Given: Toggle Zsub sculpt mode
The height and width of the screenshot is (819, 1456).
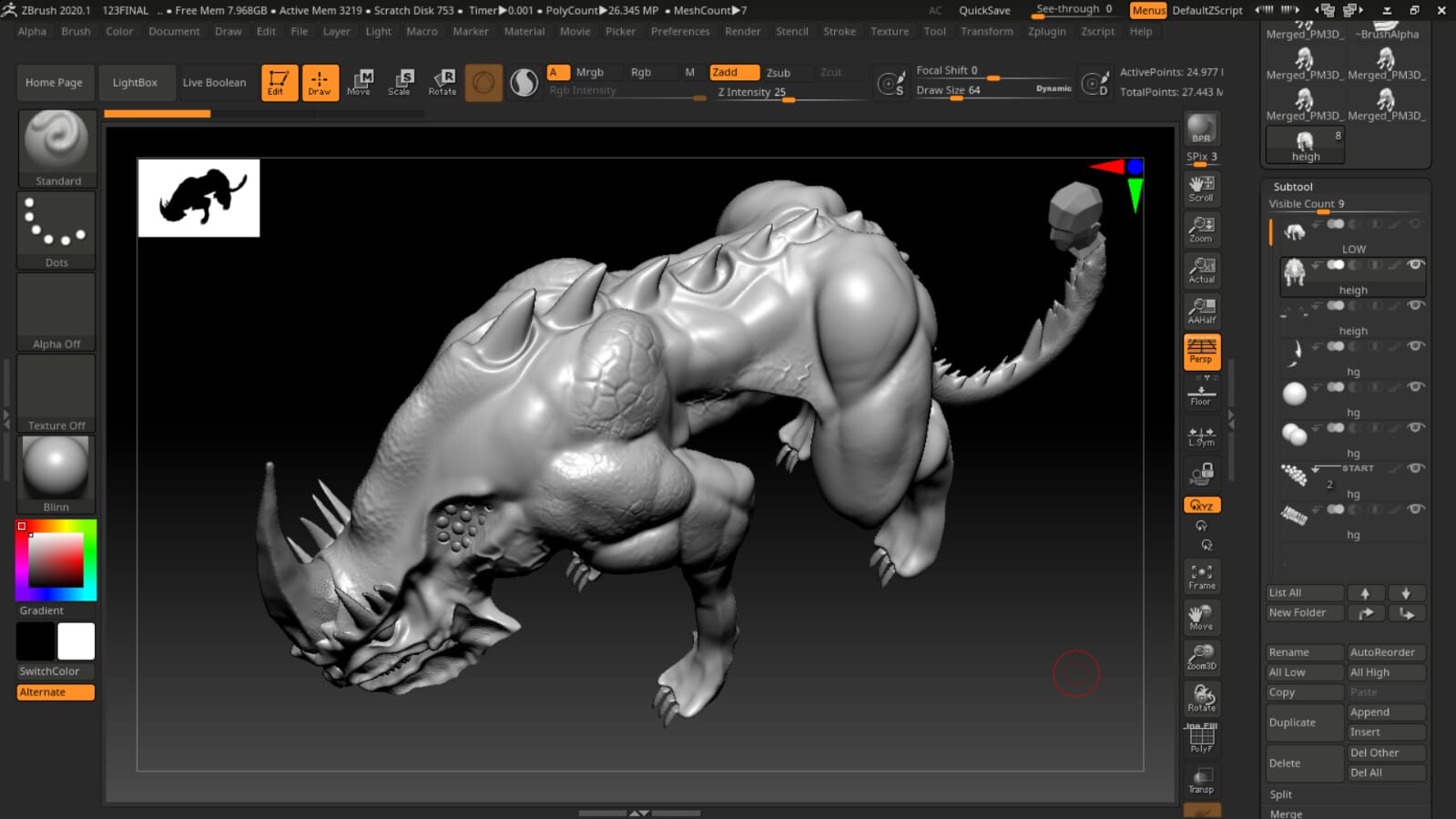Looking at the screenshot, I should point(779,73).
